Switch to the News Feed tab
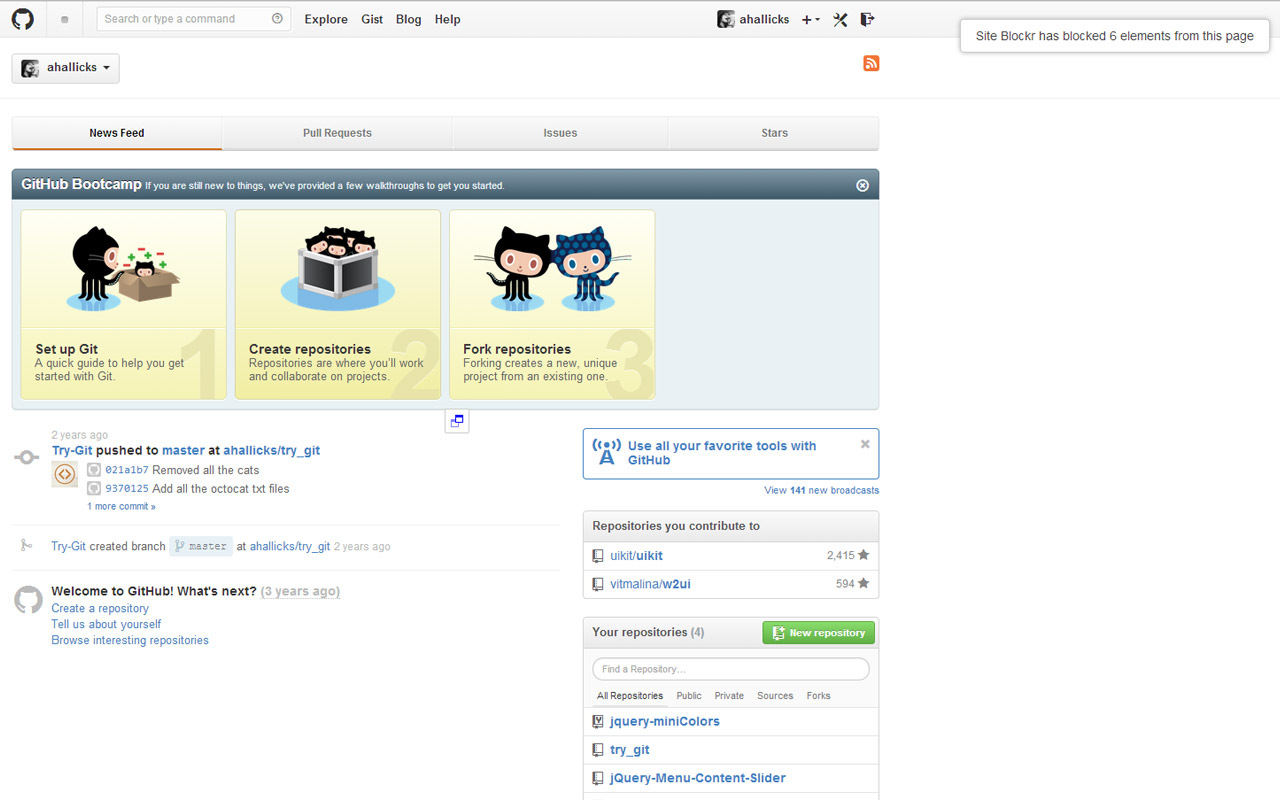The width and height of the screenshot is (1280, 800). tap(117, 133)
